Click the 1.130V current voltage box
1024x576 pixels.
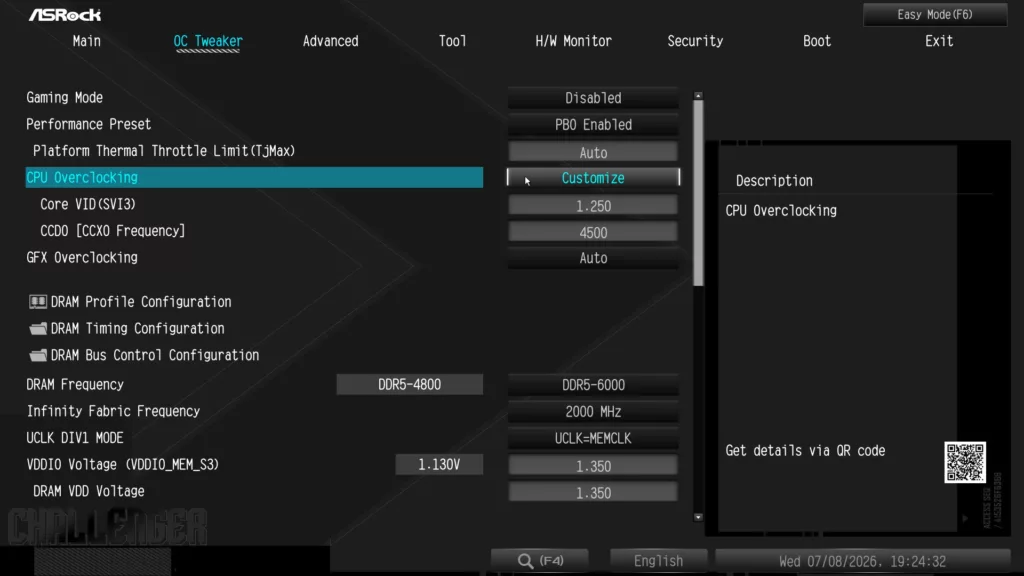439,464
